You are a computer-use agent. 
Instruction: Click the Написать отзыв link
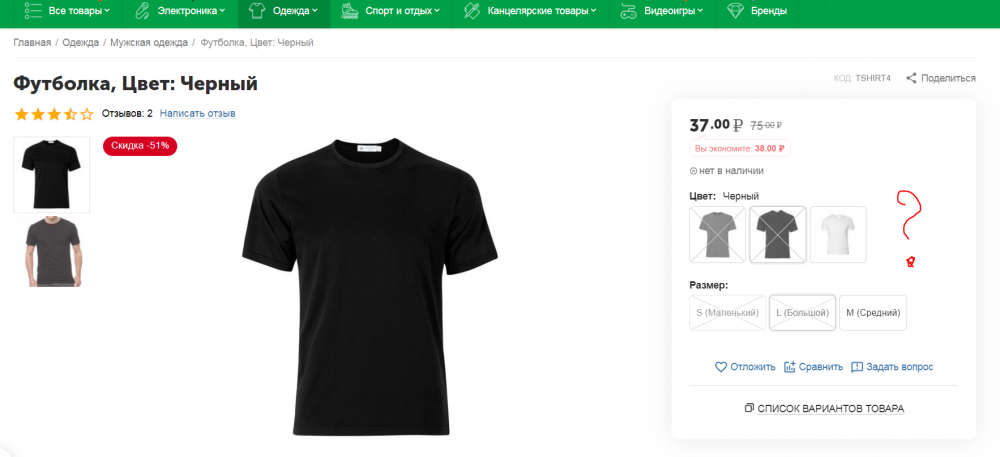tap(197, 113)
